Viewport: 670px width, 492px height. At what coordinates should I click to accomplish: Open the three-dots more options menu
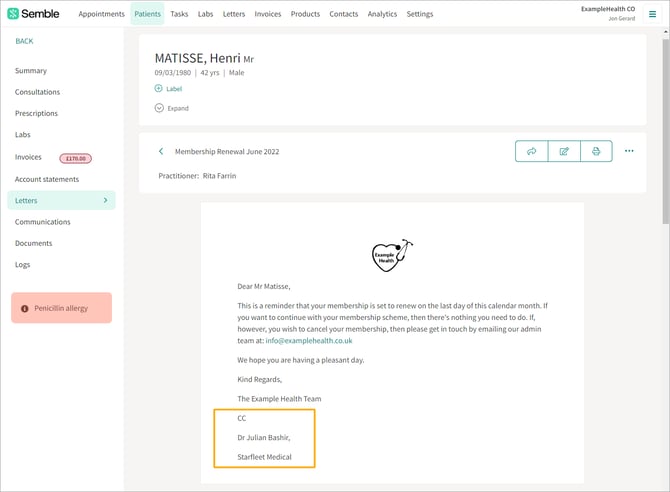[x=629, y=151]
